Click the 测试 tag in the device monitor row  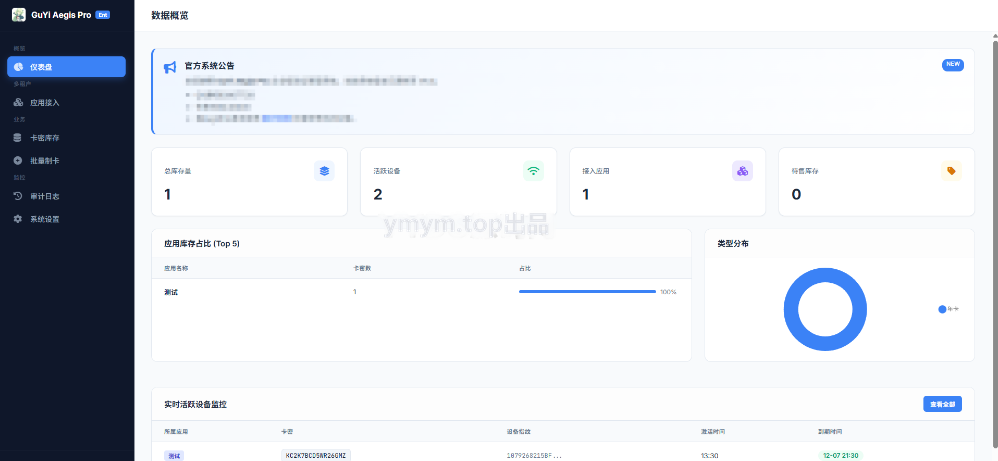[174, 456]
